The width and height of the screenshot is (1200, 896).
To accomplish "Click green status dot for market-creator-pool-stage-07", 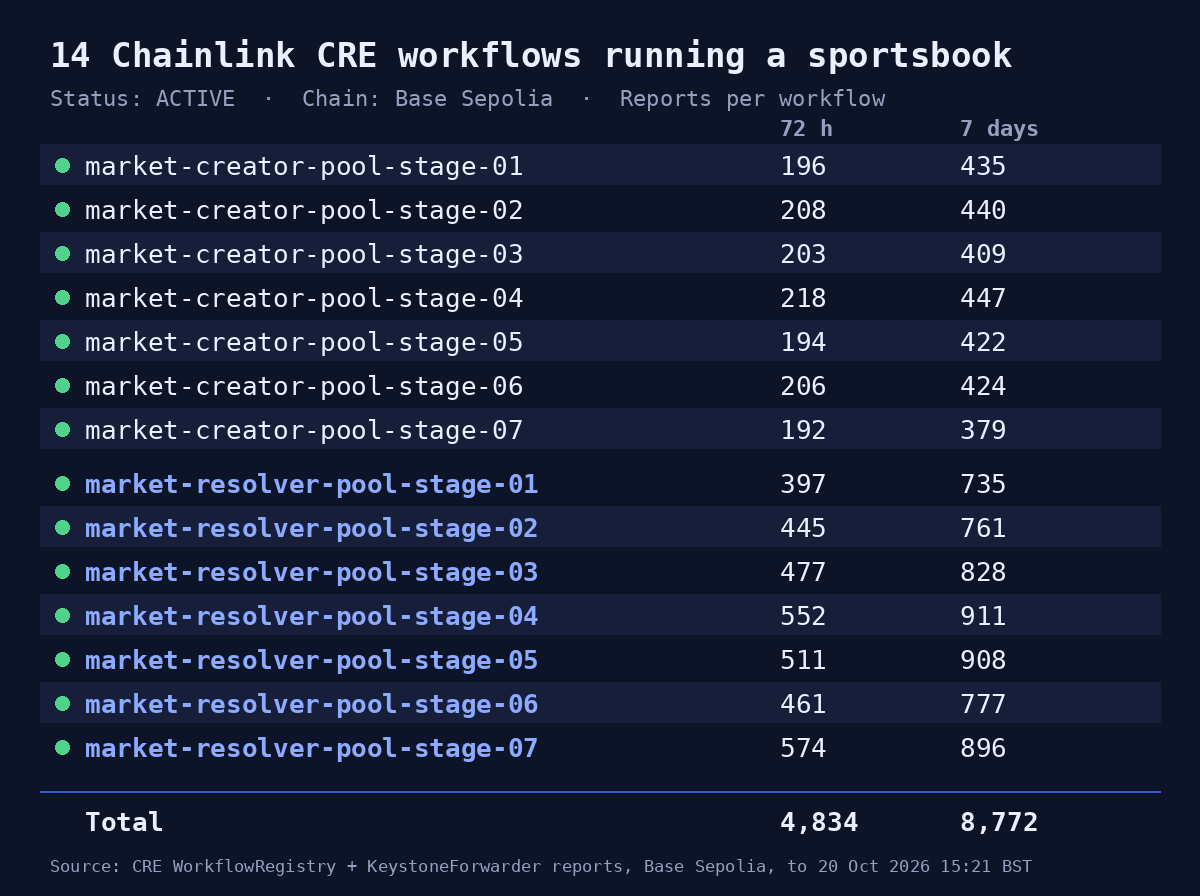I will pyautogui.click(x=62, y=429).
